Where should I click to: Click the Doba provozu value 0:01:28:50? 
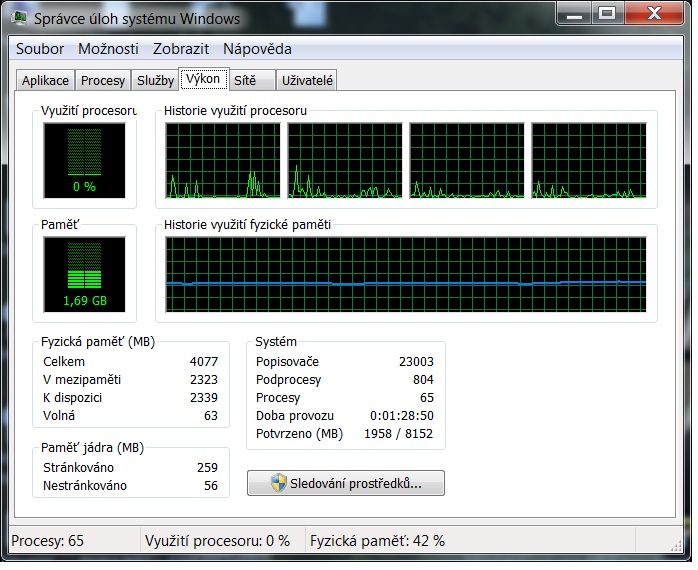coord(402,416)
